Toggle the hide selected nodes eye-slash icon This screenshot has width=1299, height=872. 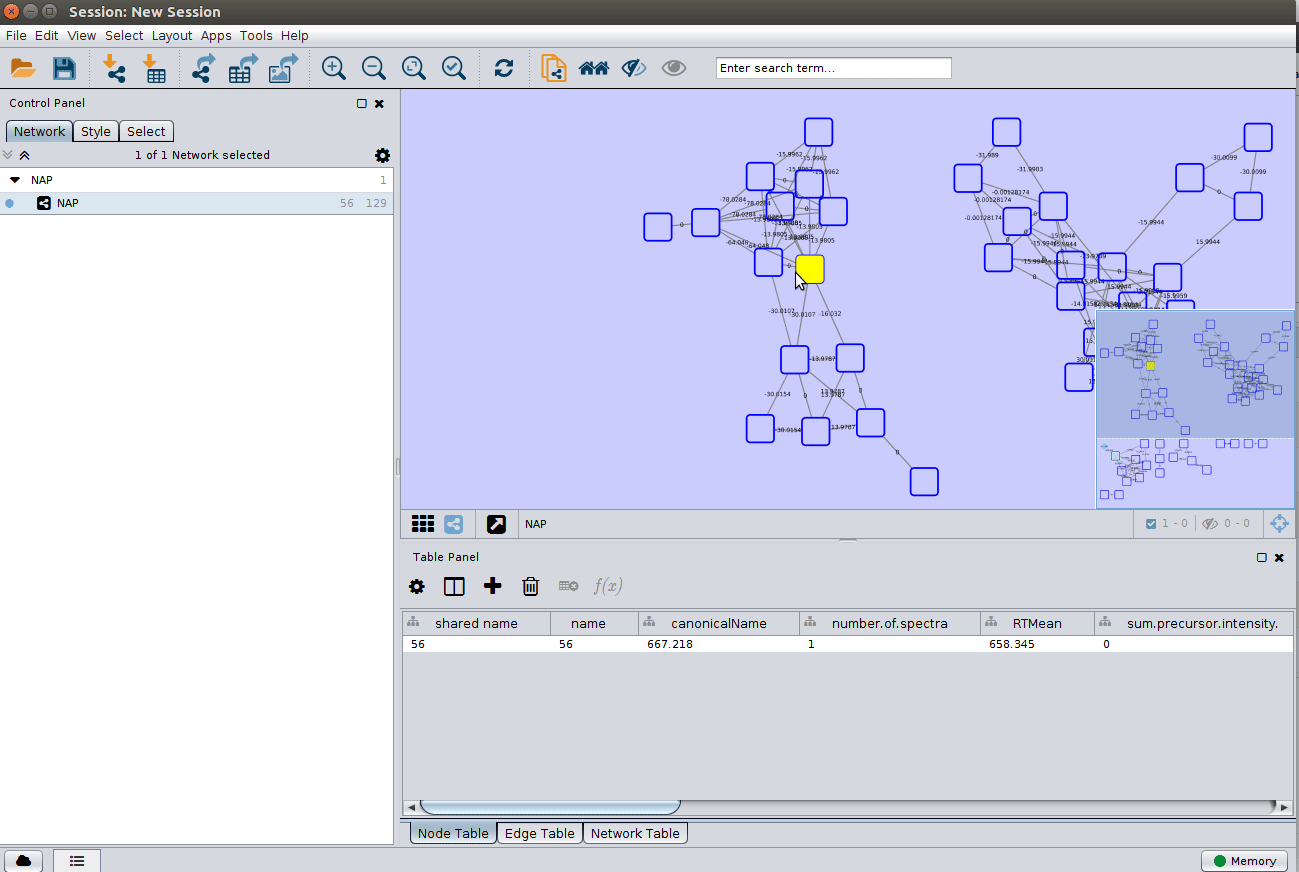tap(634, 68)
